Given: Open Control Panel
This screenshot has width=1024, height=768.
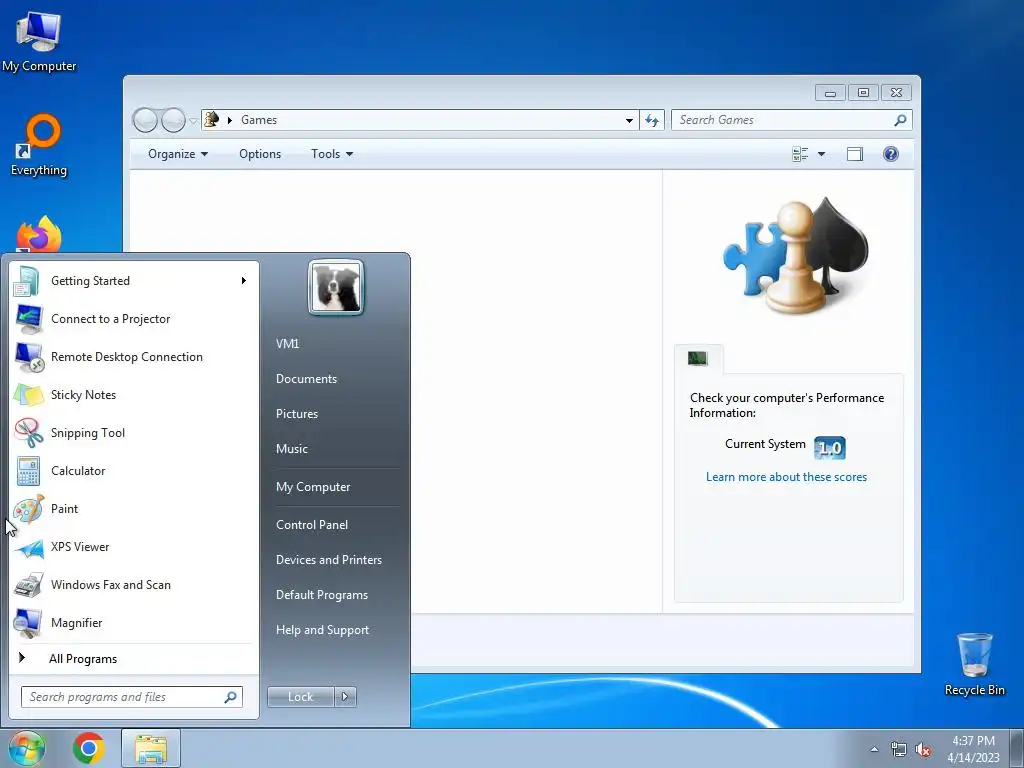Looking at the screenshot, I should click(312, 525).
